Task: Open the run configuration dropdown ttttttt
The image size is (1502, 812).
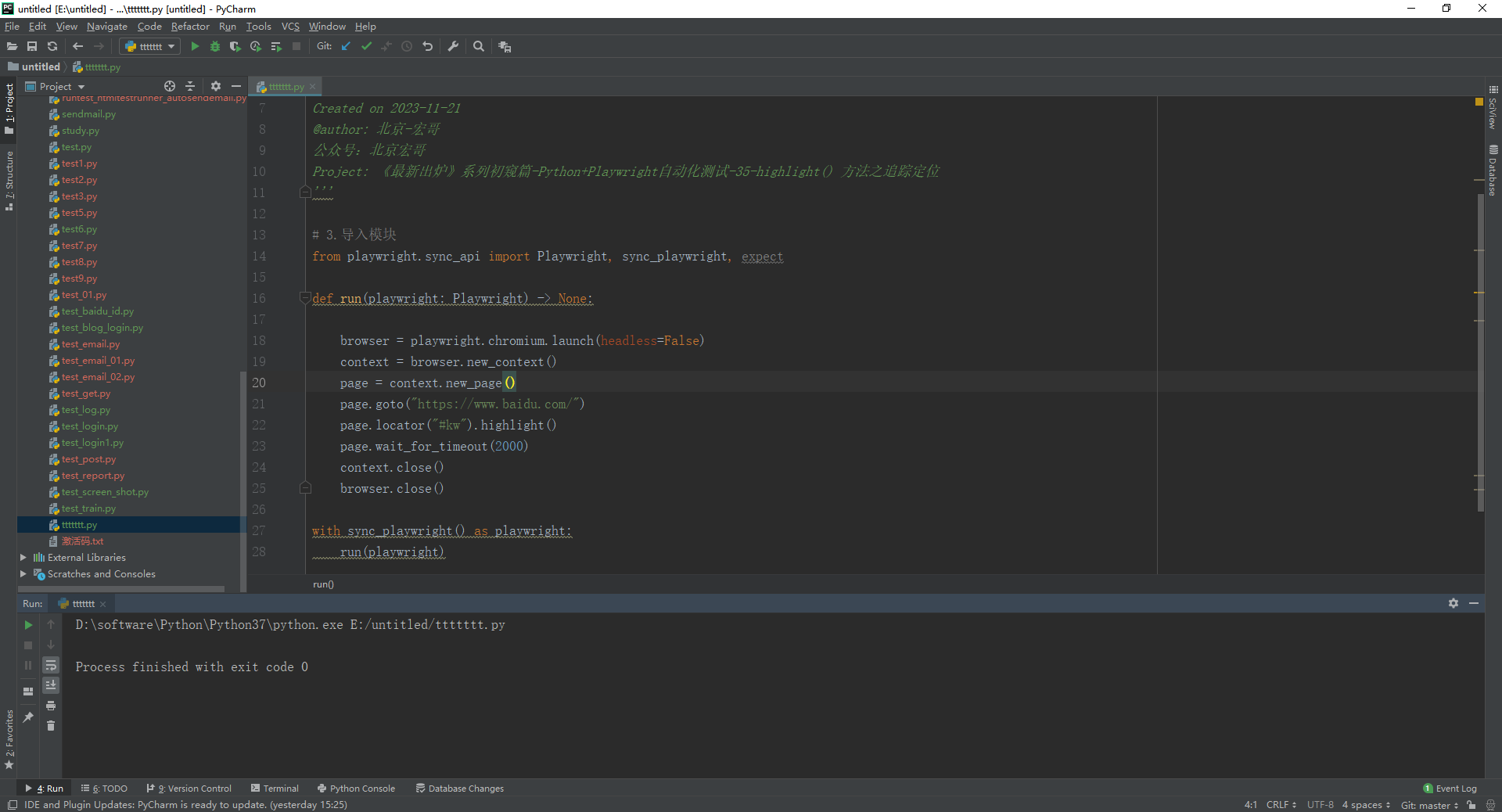Action: pyautogui.click(x=149, y=46)
